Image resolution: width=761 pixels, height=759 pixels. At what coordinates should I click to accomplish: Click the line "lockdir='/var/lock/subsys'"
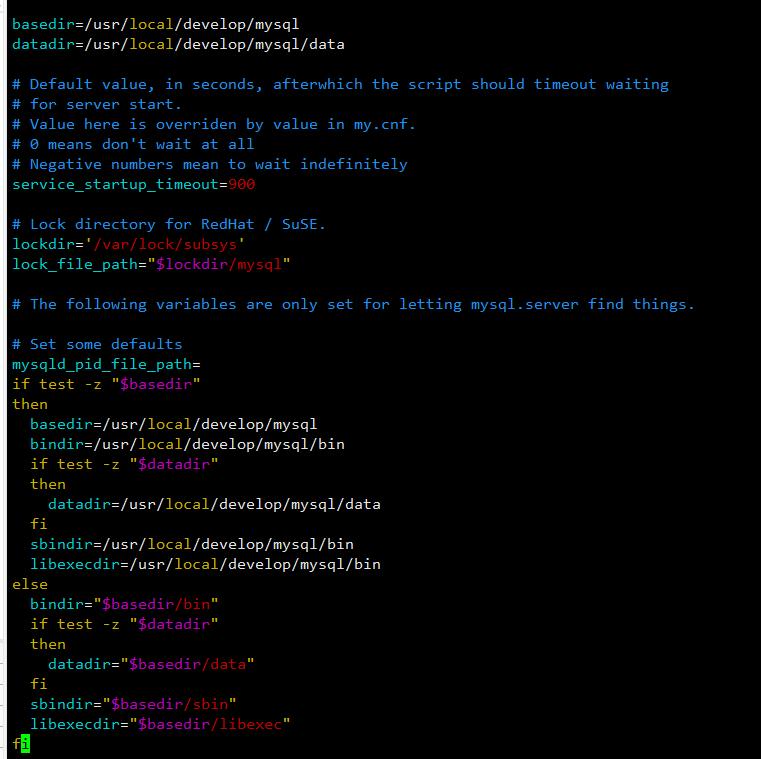pyautogui.click(x=129, y=244)
